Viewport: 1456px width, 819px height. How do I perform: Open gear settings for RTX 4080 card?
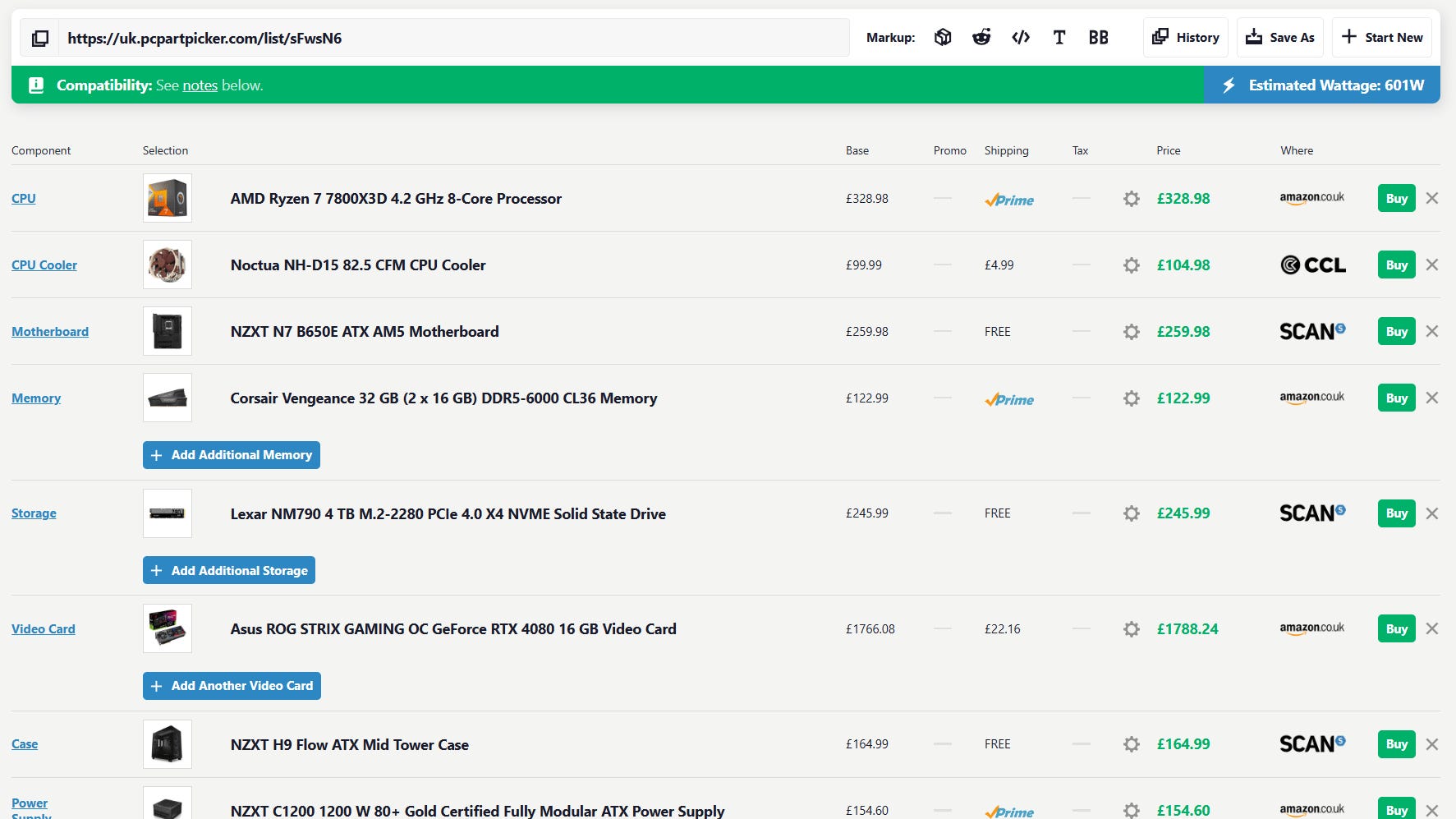click(1131, 629)
